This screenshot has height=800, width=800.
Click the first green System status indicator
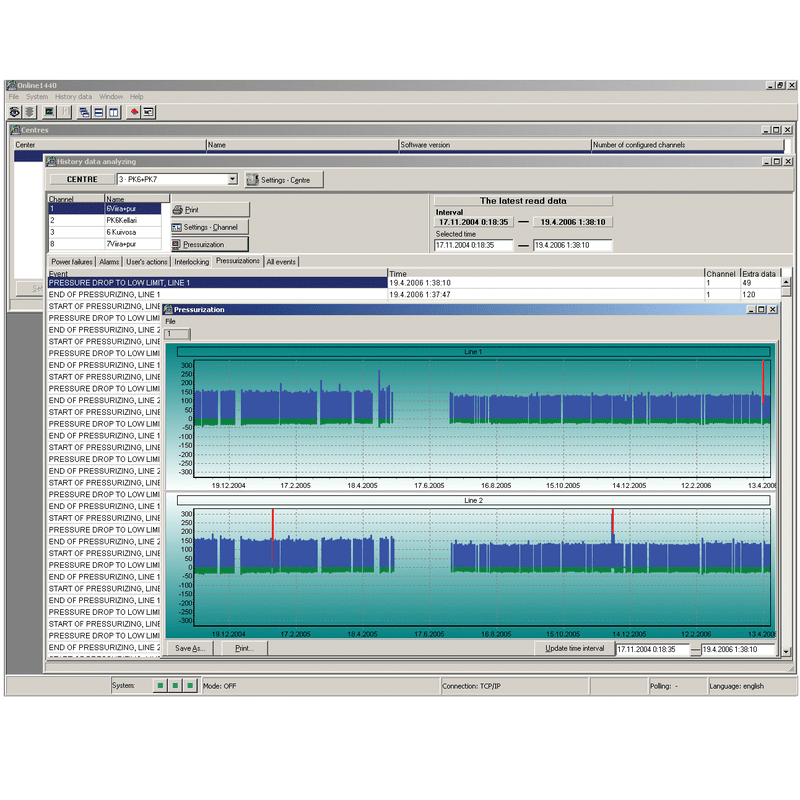[x=160, y=685]
